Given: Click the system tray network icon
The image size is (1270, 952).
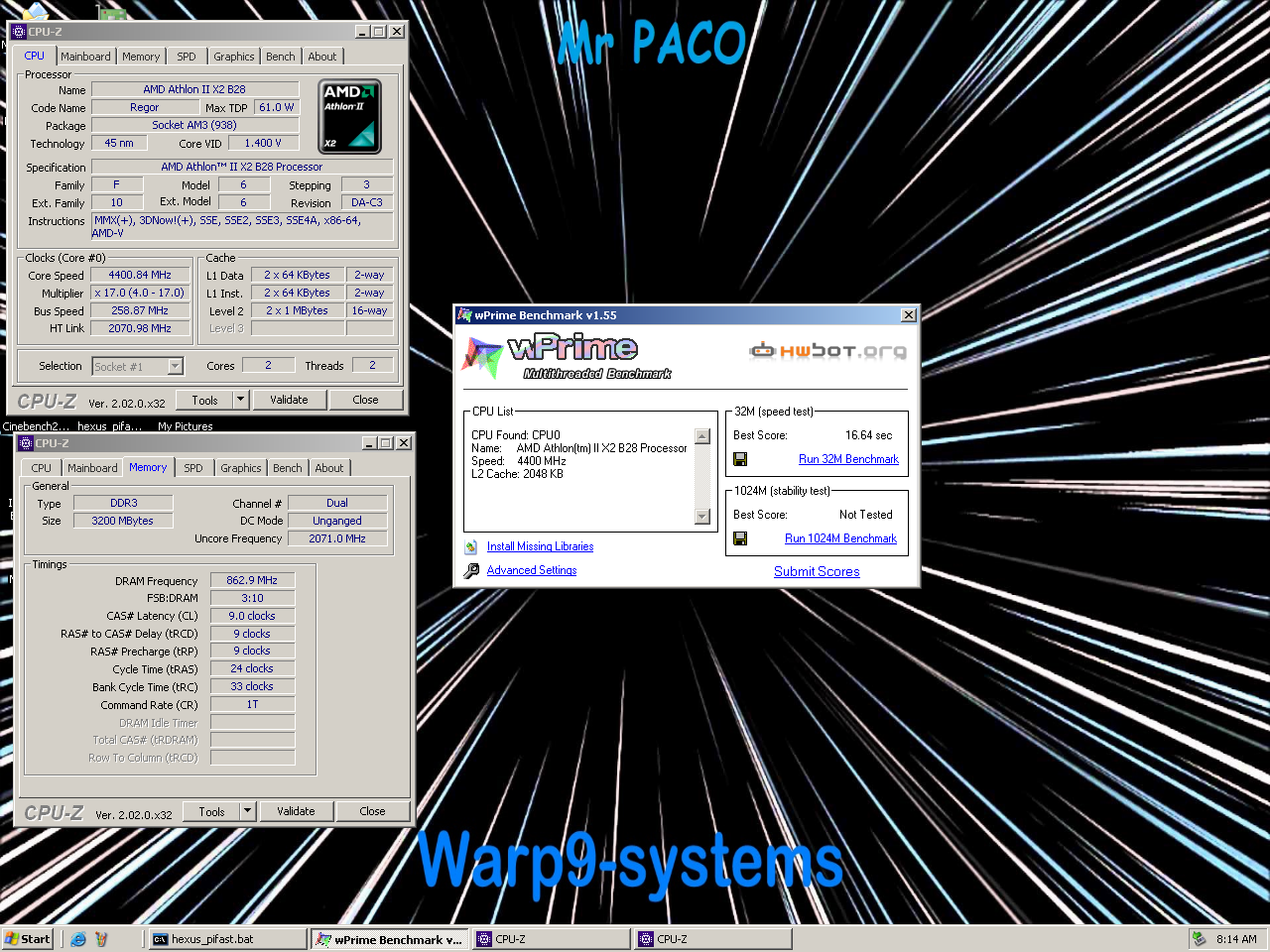Looking at the screenshot, I should pyautogui.click(x=1200, y=939).
